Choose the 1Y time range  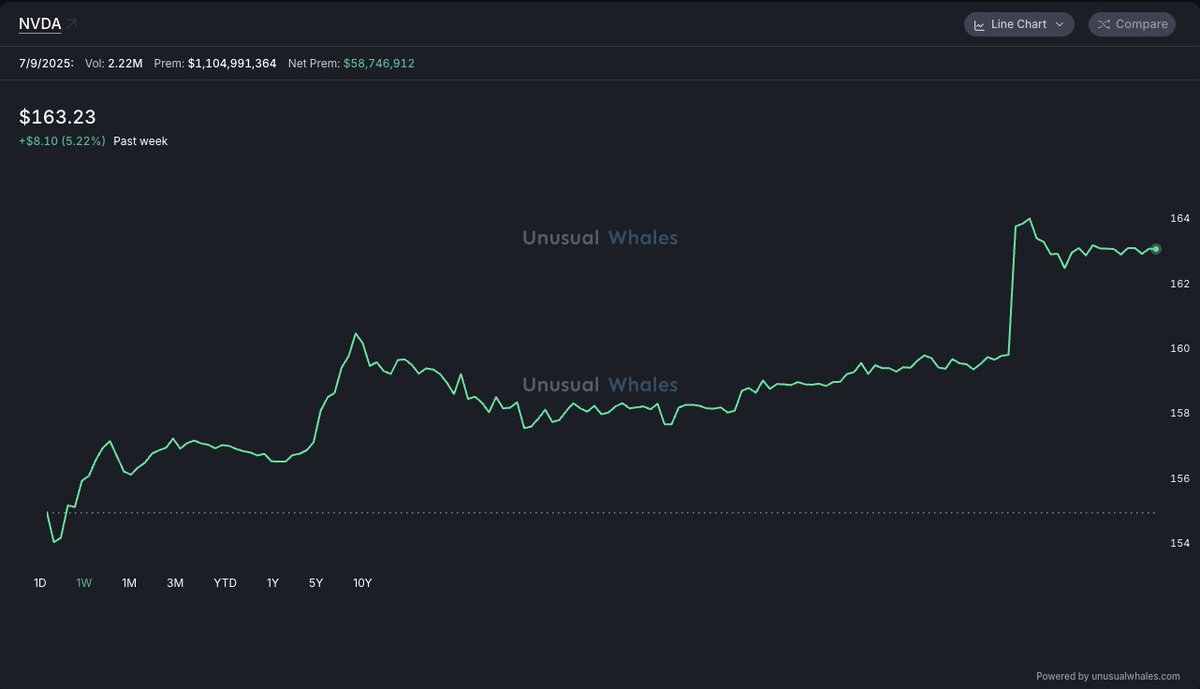[272, 583]
